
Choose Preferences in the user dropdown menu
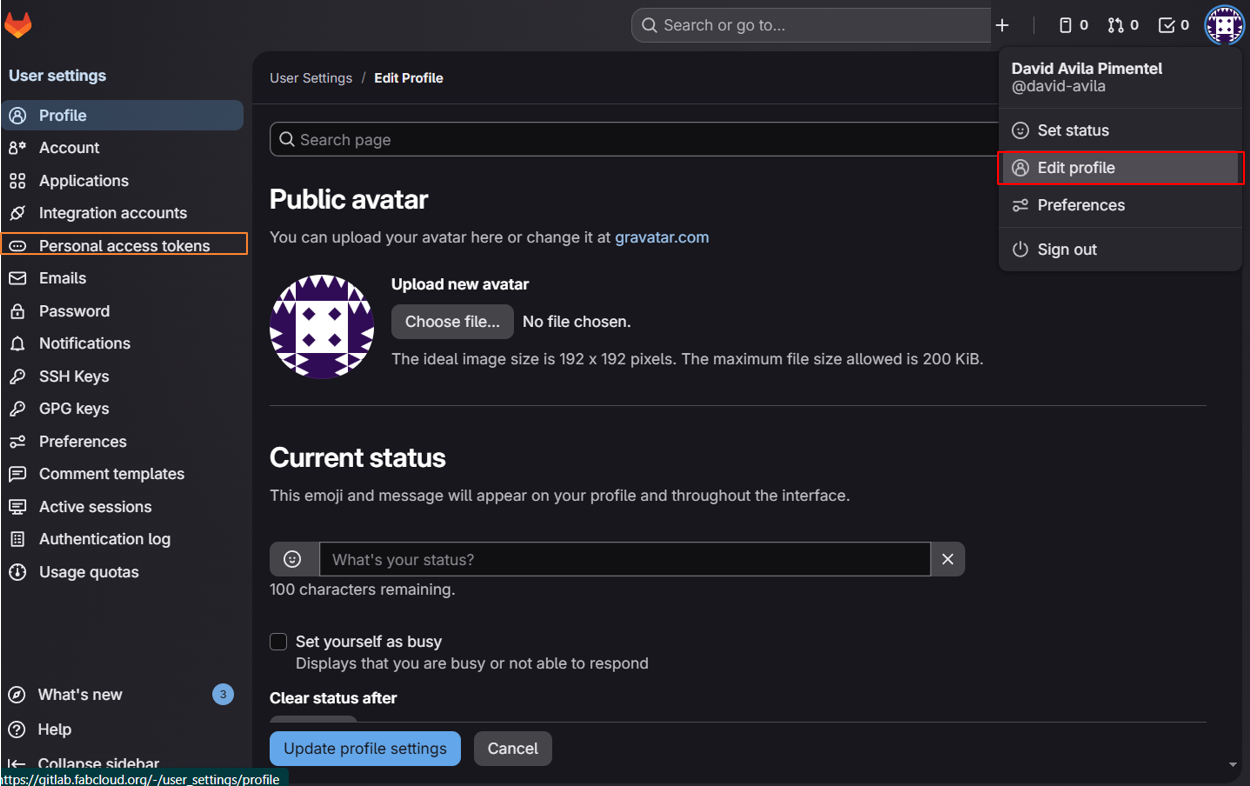tap(1080, 205)
